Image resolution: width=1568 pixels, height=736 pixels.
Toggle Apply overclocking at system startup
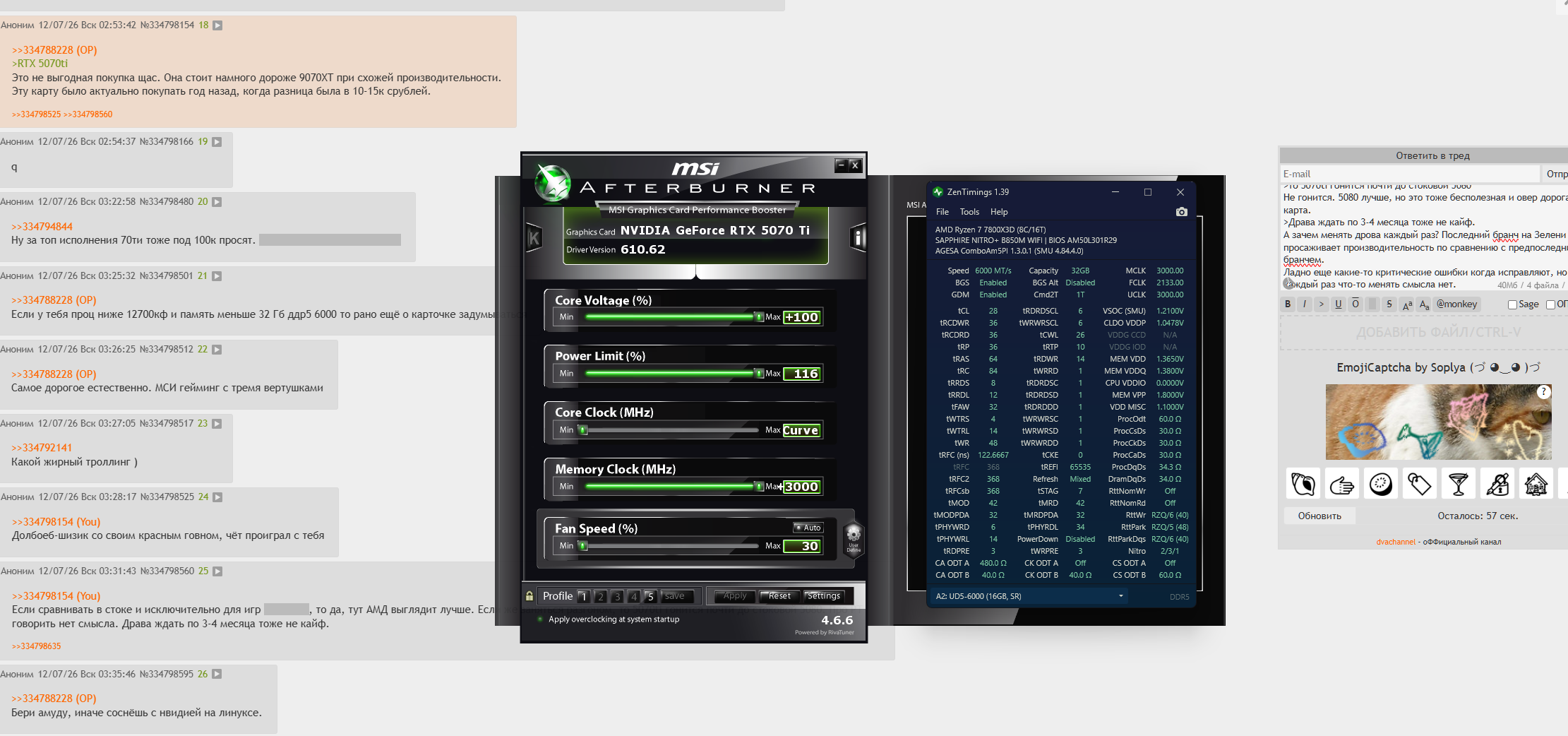pyautogui.click(x=541, y=619)
